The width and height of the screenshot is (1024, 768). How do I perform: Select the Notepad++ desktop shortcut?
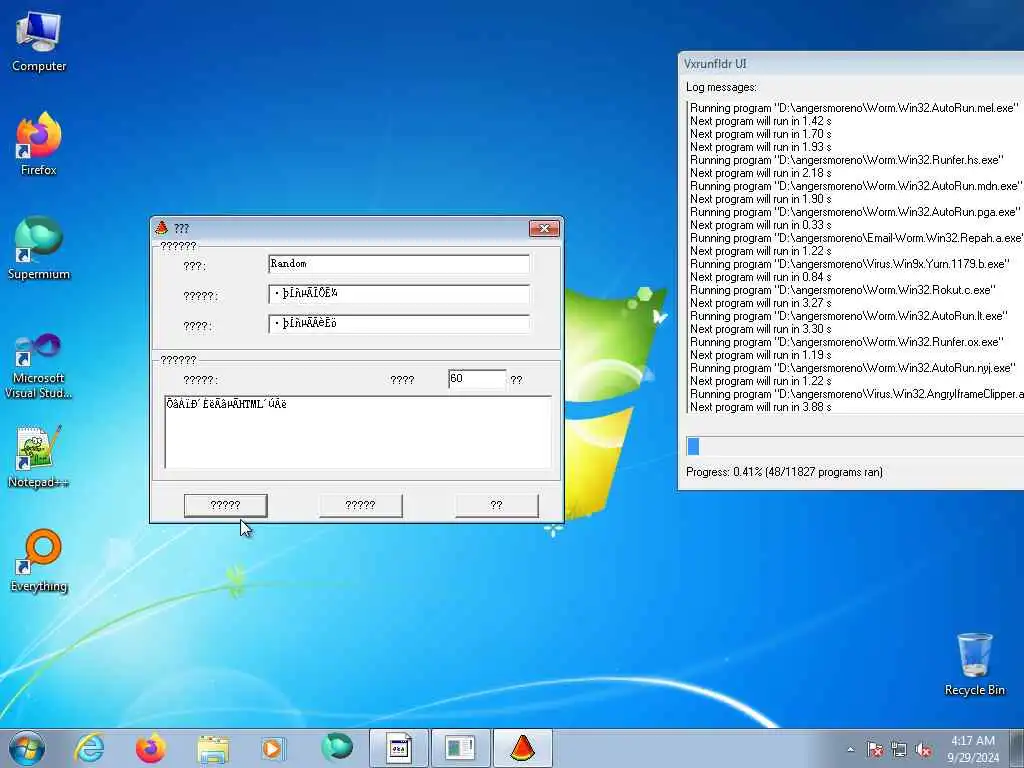[39, 456]
